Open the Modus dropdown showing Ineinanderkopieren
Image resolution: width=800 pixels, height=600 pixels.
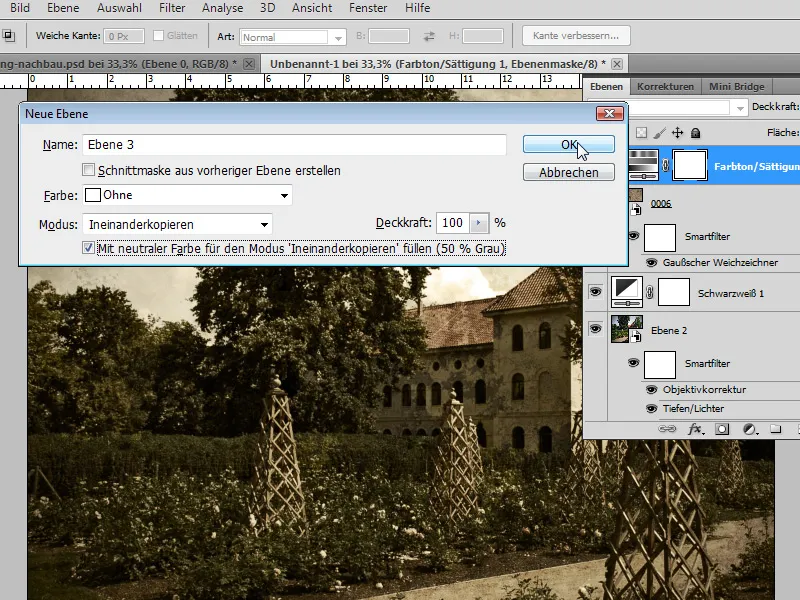click(x=177, y=224)
